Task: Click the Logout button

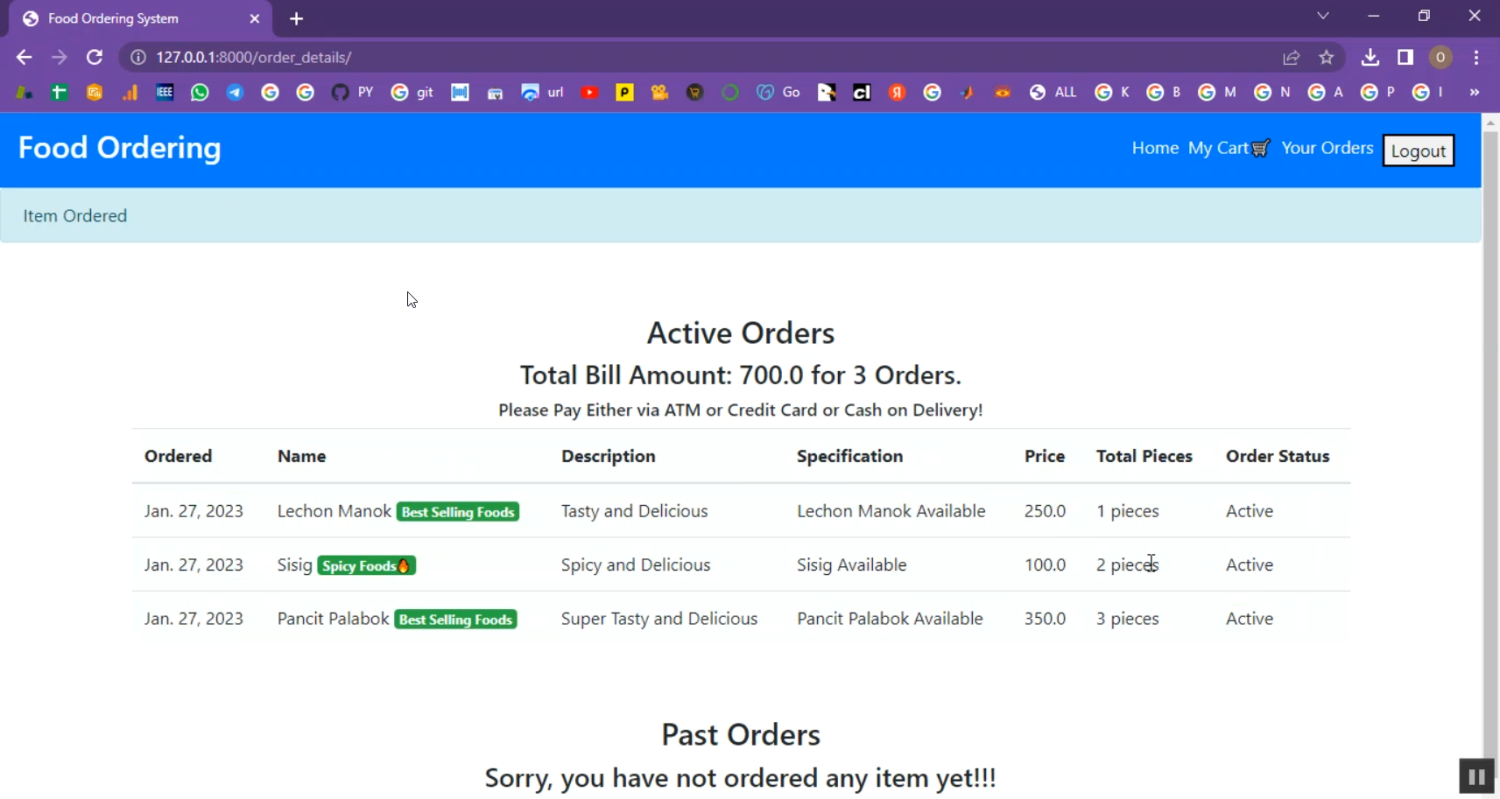Action: coord(1418,151)
